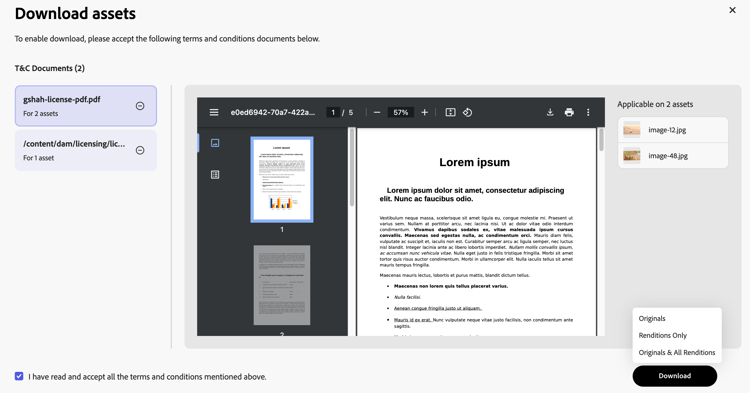Rotate the PDF counterclockwise
The width and height of the screenshot is (750, 393).
[x=467, y=112]
